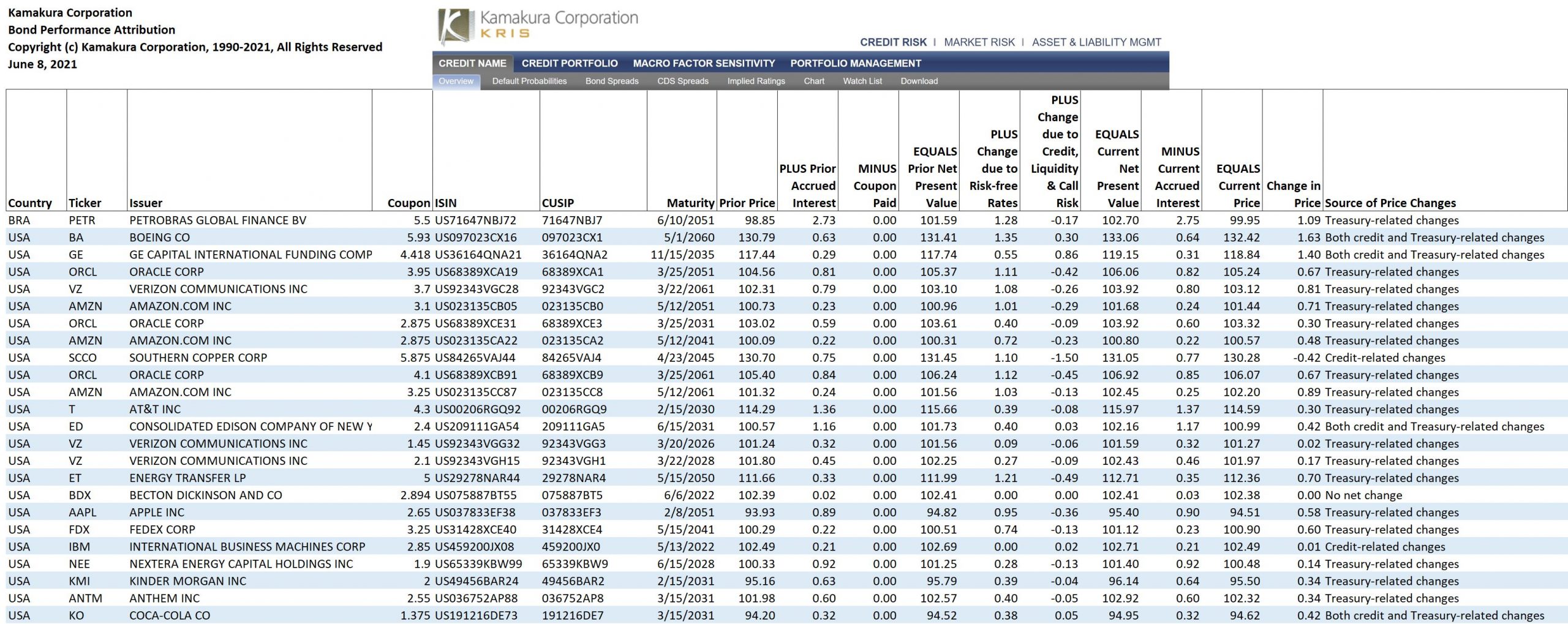Open the ASSET & LIABILITY MGMT link
The height and width of the screenshot is (624, 1568).
pyautogui.click(x=1096, y=42)
